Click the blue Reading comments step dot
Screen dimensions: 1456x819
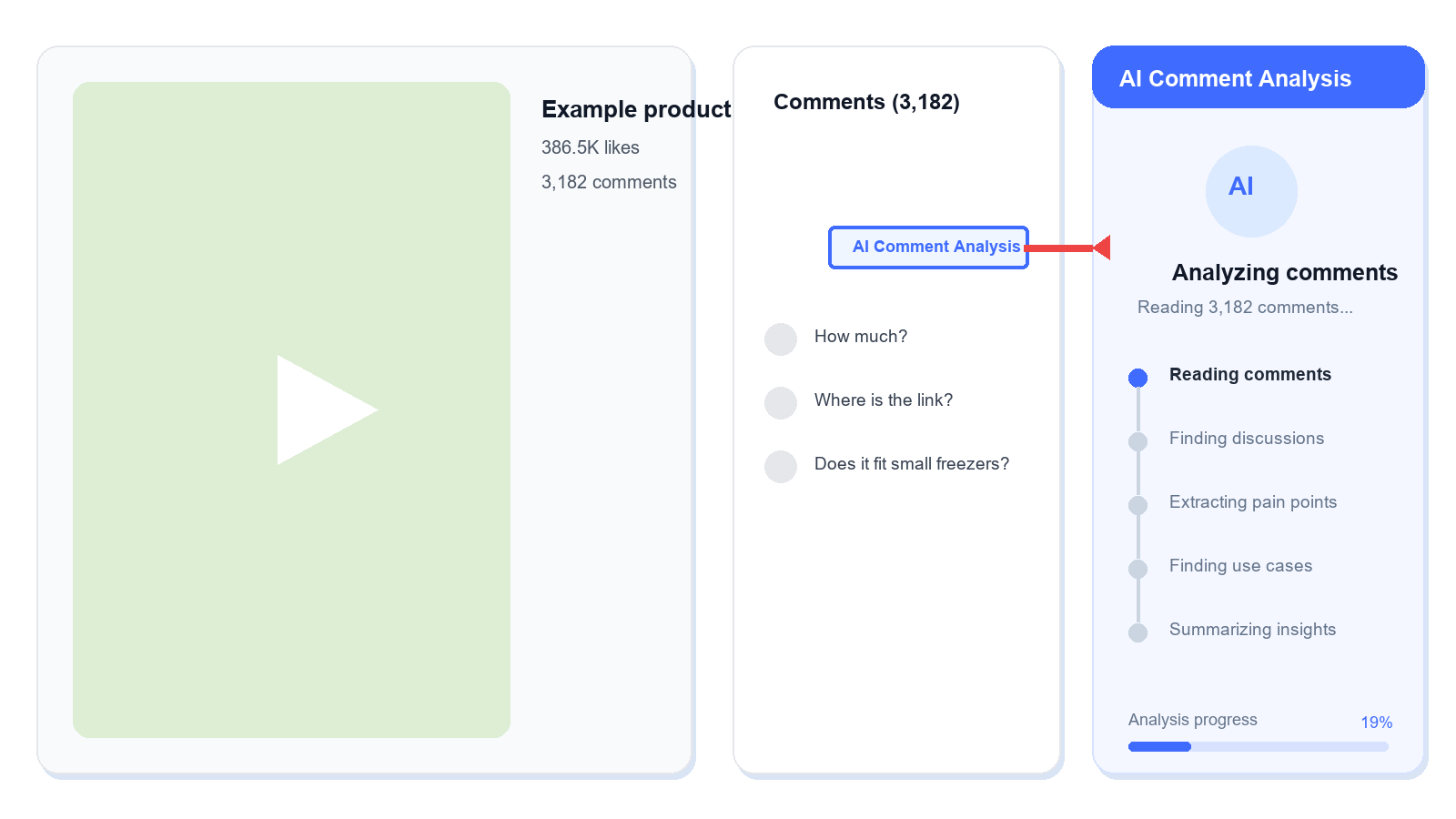[x=1137, y=378]
